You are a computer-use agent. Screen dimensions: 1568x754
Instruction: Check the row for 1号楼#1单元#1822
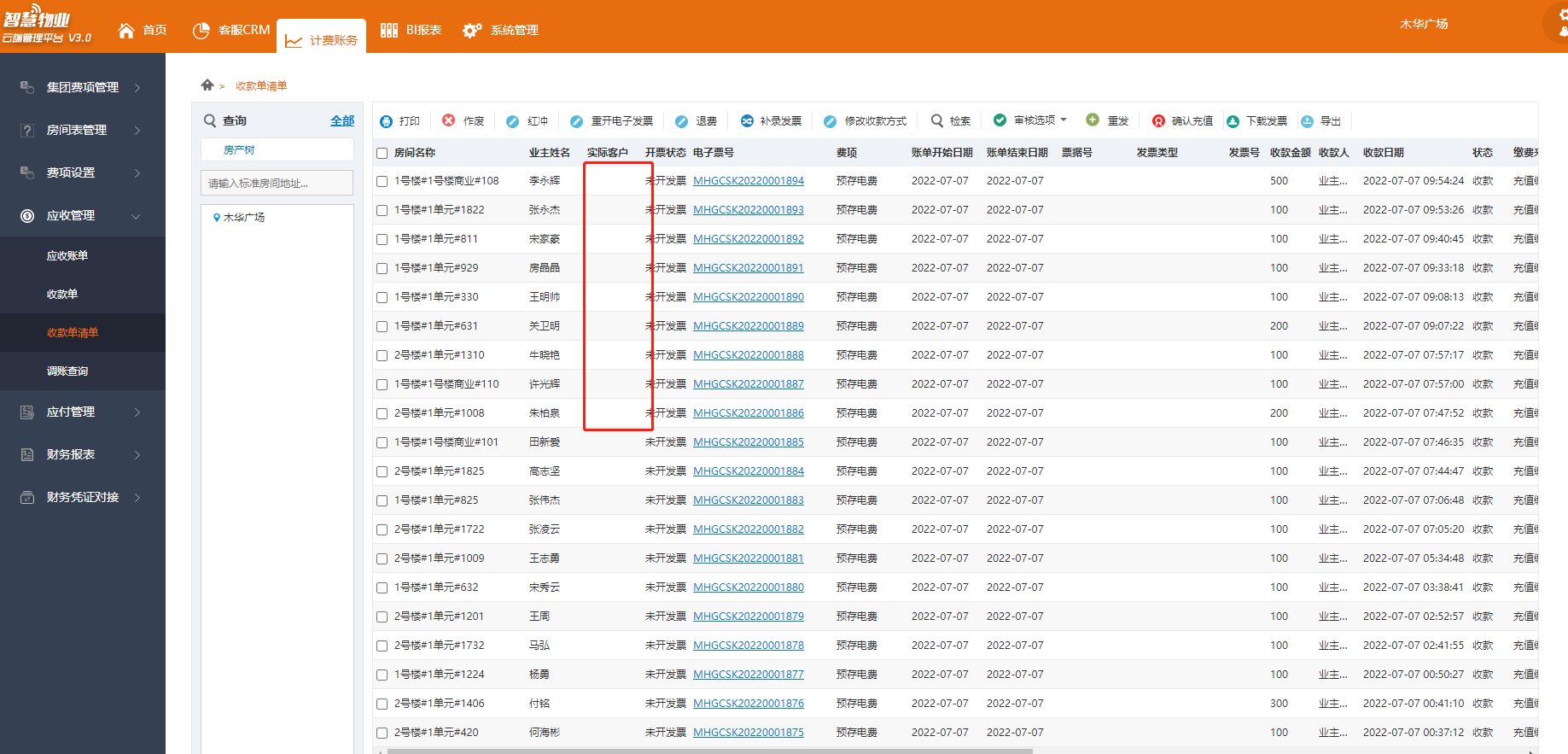click(382, 211)
